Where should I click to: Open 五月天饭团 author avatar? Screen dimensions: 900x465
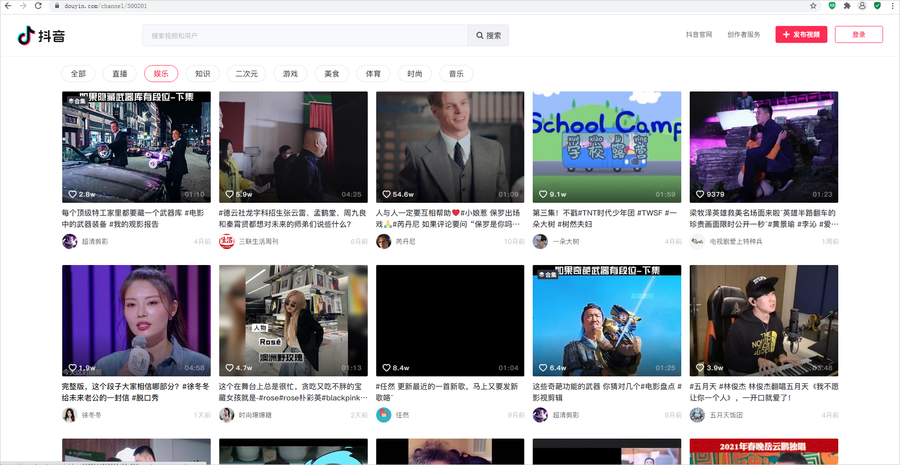tap(697, 414)
